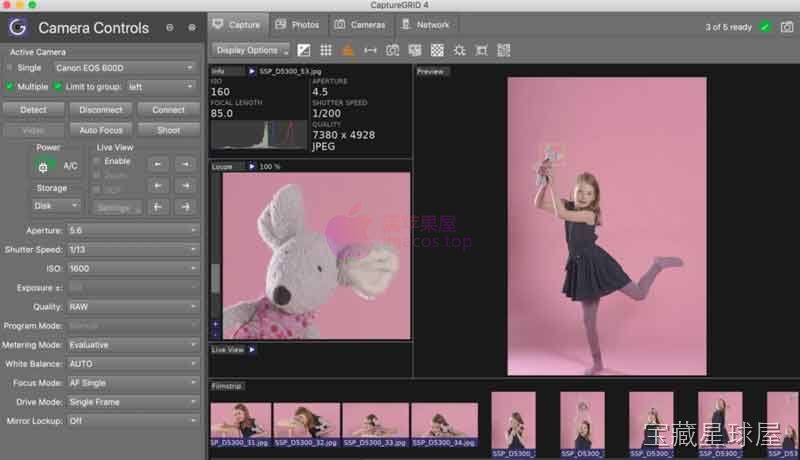Viewport: 800px width, 460px height.
Task: Click the green ready status checkmark
Action: point(765,27)
